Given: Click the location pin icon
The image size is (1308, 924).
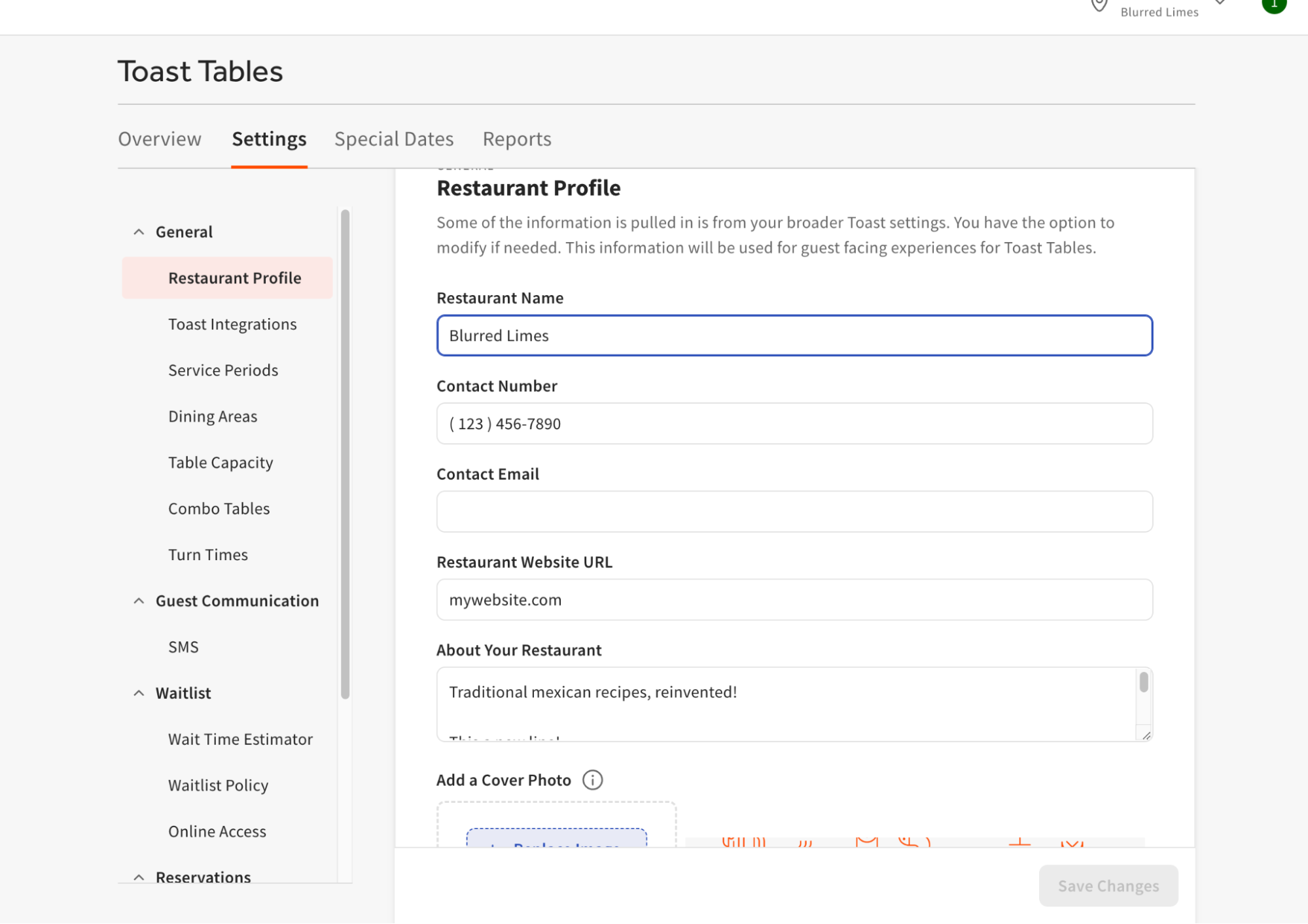Looking at the screenshot, I should [x=1098, y=5].
